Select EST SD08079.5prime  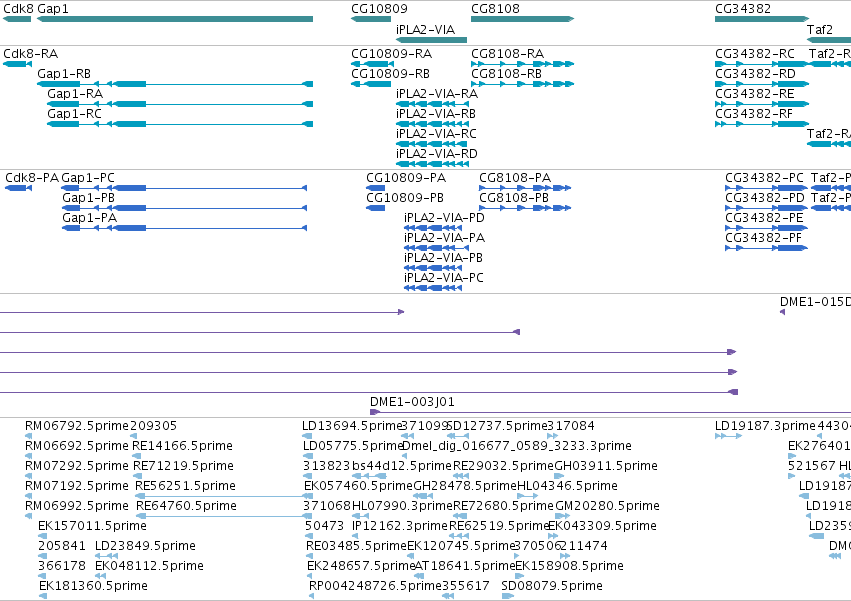coord(552,586)
